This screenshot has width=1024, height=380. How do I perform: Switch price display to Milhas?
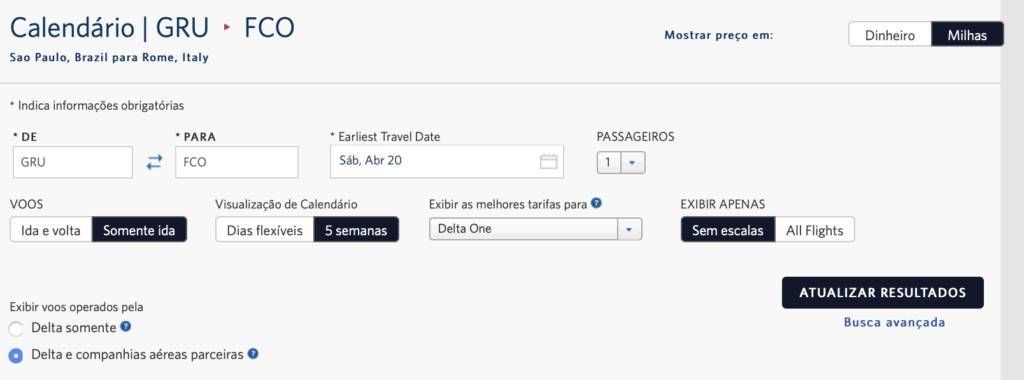point(967,35)
